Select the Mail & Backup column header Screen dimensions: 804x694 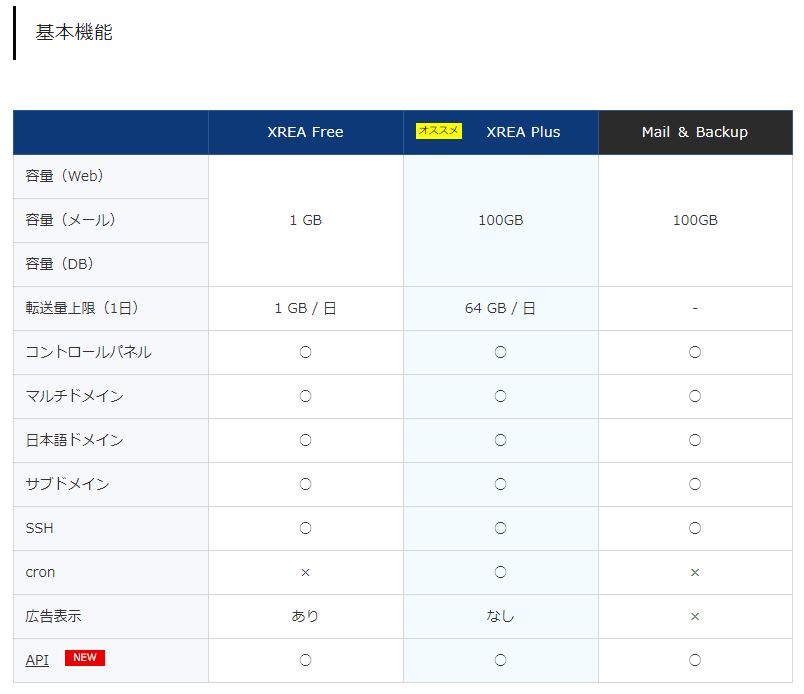695,132
